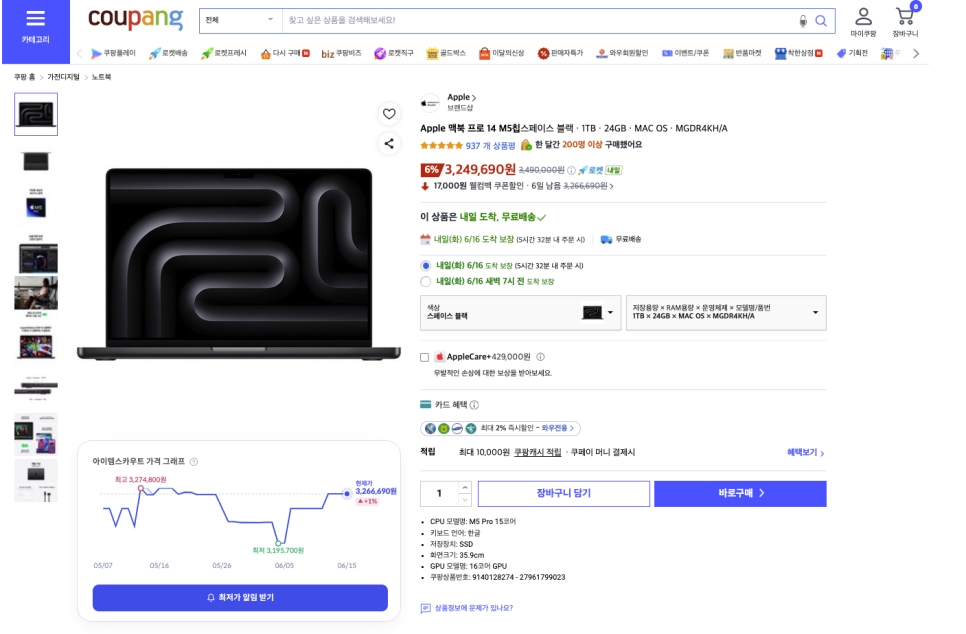Click price graph help icon
Image resolution: width=966 pixels, height=634 pixels.
tap(194, 461)
